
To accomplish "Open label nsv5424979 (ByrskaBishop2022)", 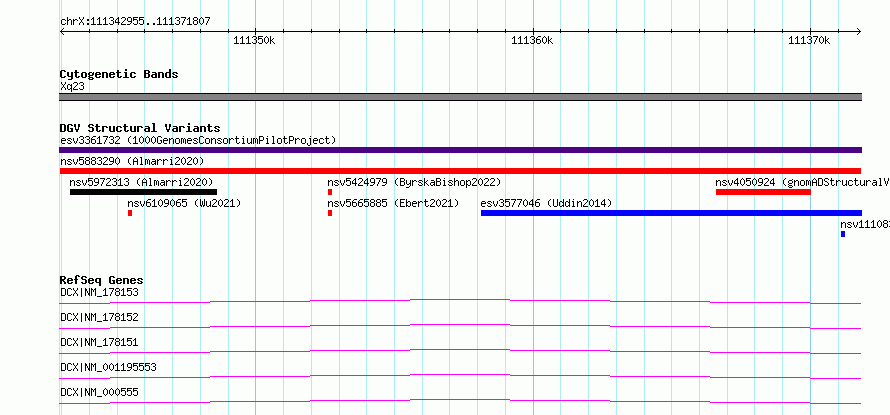I will [414, 182].
